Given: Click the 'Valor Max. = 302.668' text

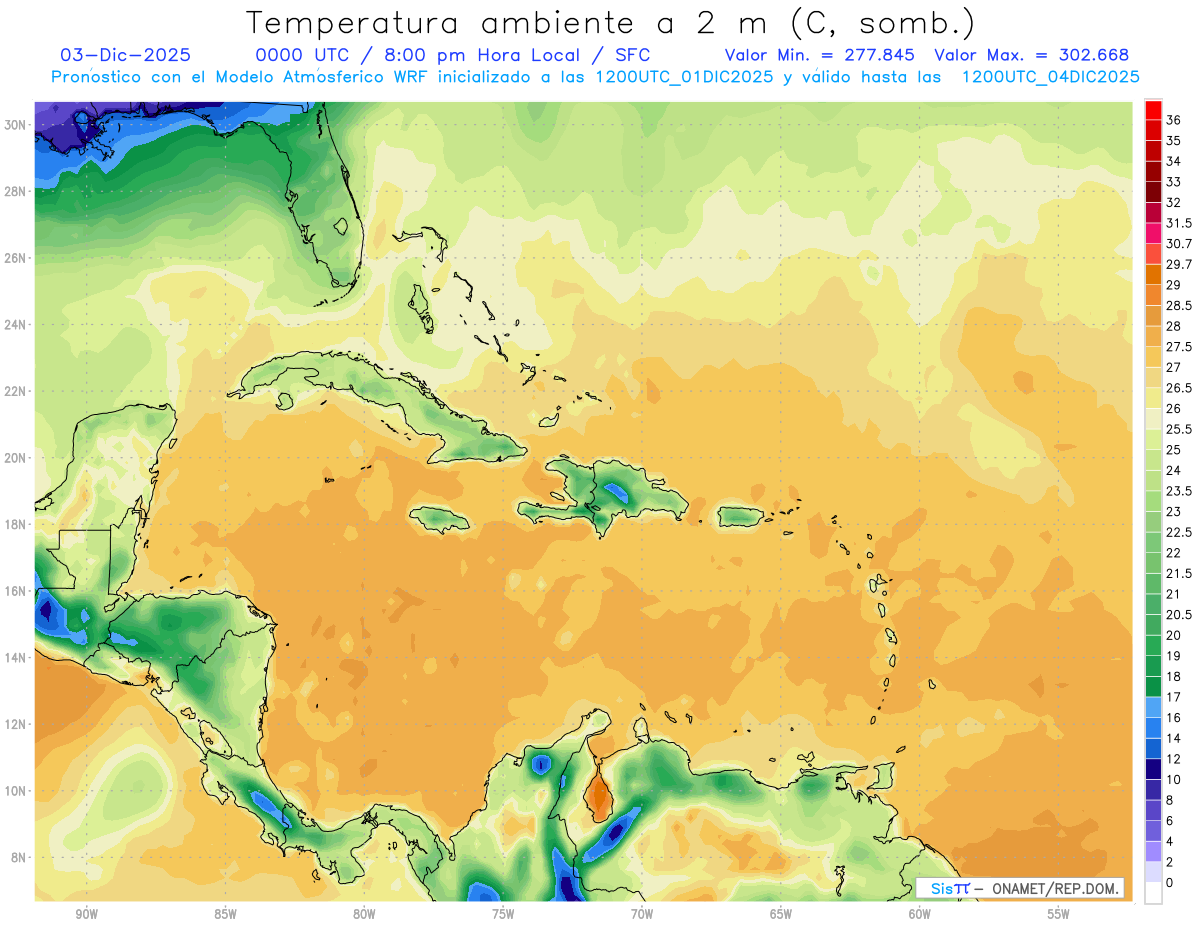Looking at the screenshot, I should (1032, 55).
